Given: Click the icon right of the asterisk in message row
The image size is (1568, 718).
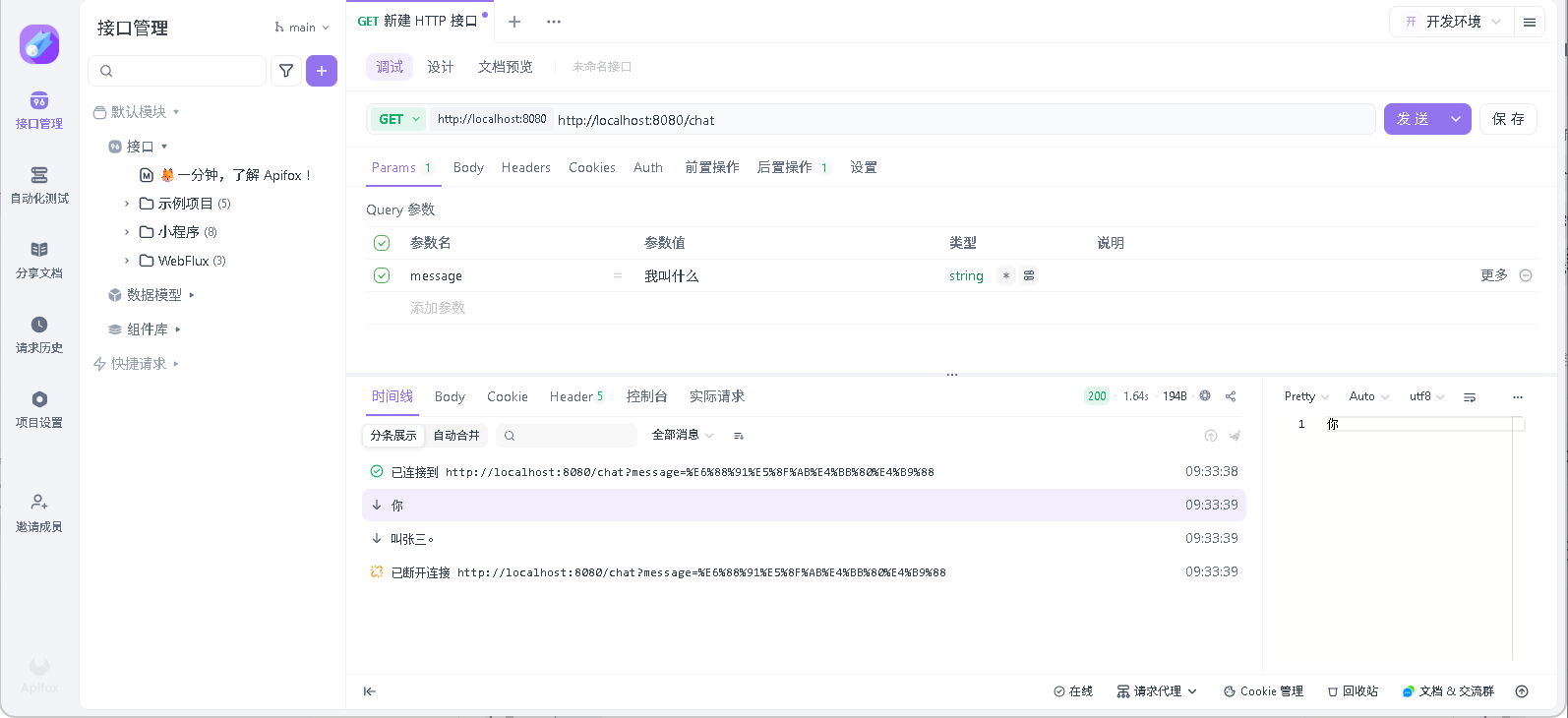Looking at the screenshot, I should click(x=1029, y=276).
